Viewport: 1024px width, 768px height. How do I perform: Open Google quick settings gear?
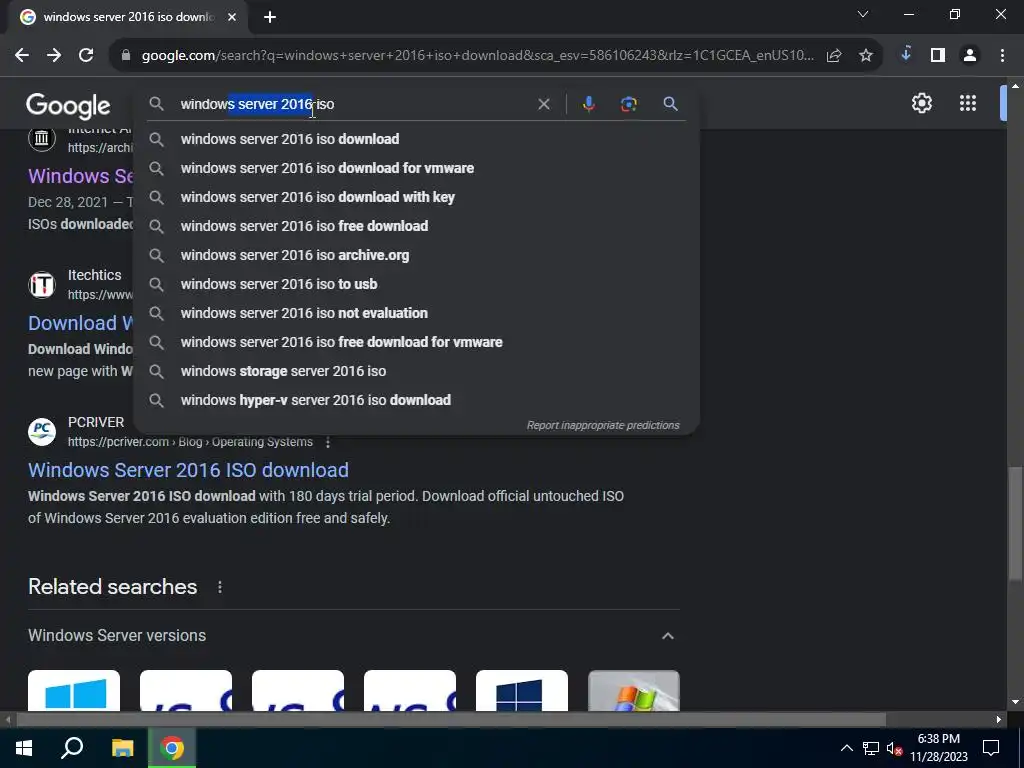[921, 103]
